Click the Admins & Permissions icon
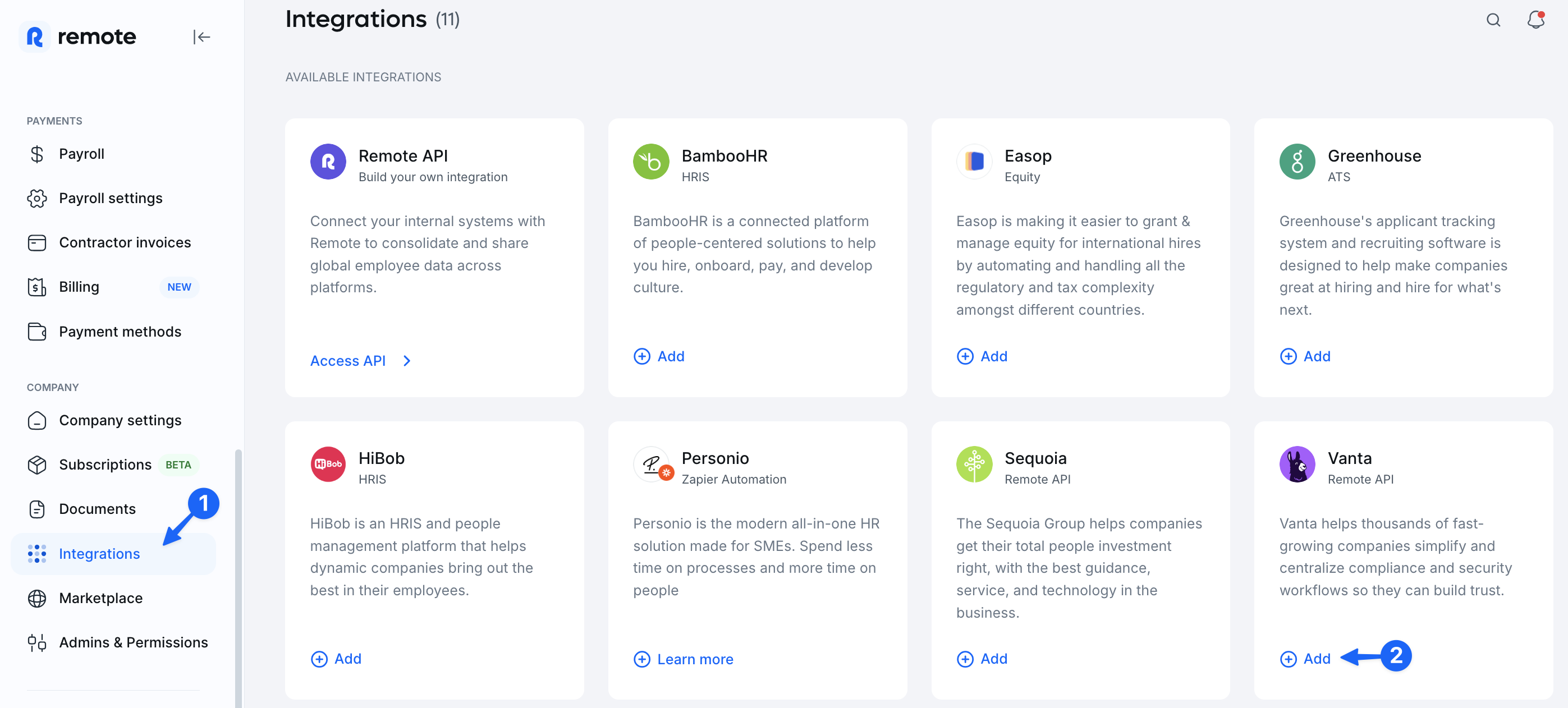The width and height of the screenshot is (1568, 708). [37, 642]
